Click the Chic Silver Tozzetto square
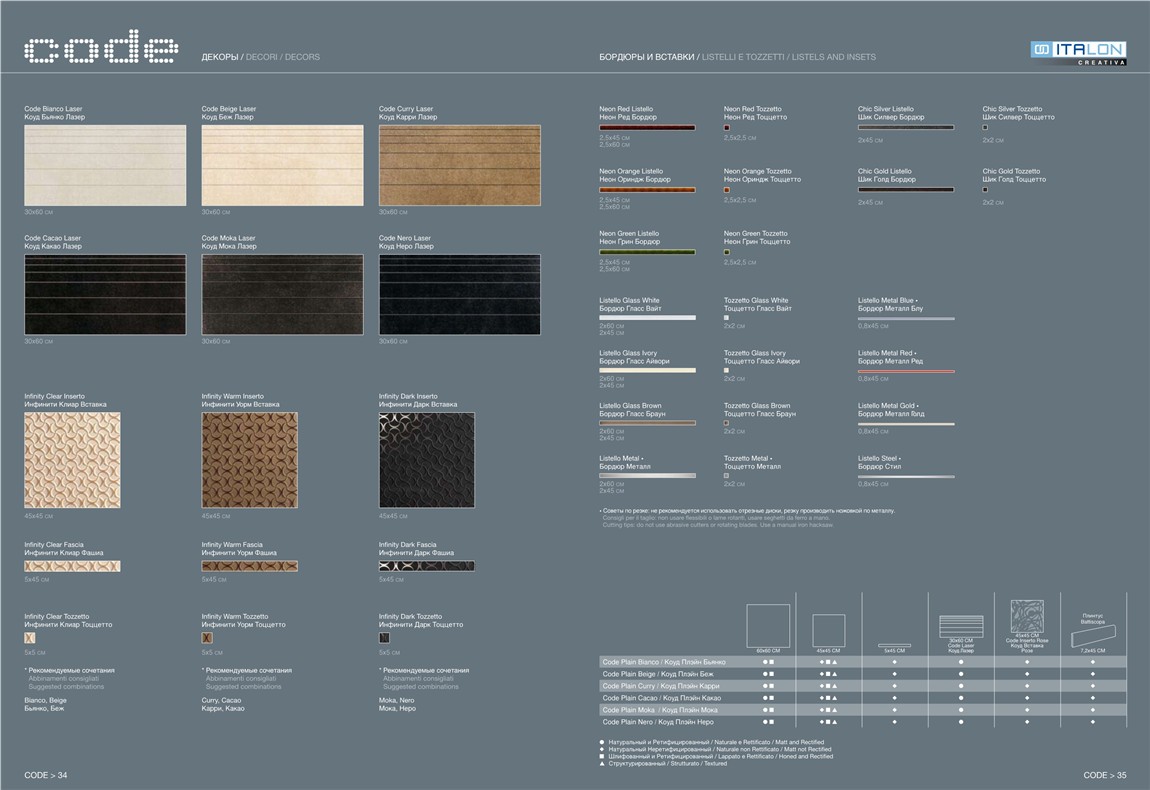Image resolution: width=1150 pixels, height=790 pixels. click(985, 128)
